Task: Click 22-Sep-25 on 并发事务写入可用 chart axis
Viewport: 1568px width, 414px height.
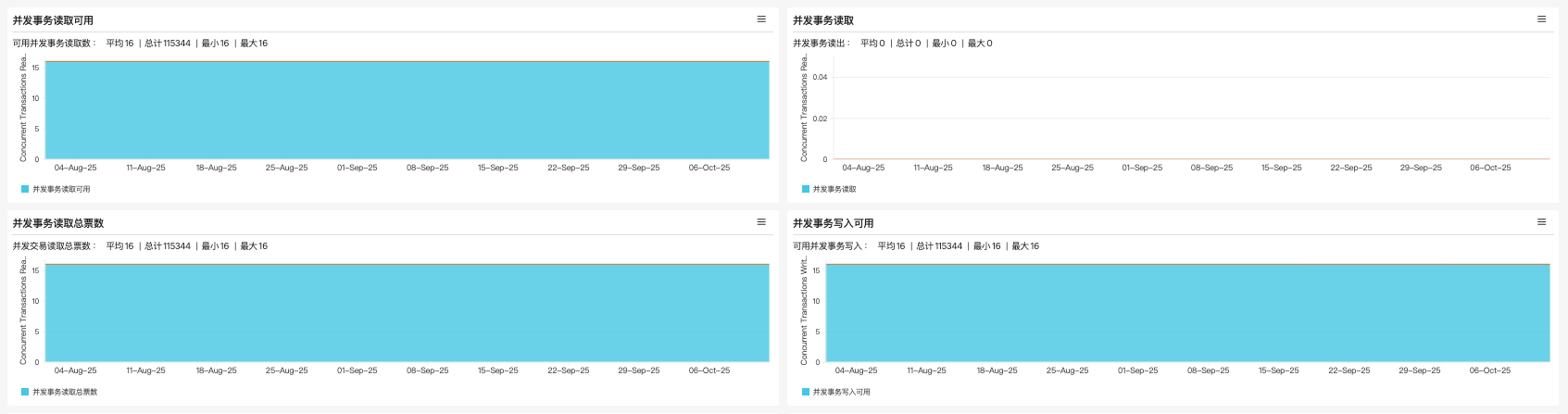Action: click(1348, 371)
